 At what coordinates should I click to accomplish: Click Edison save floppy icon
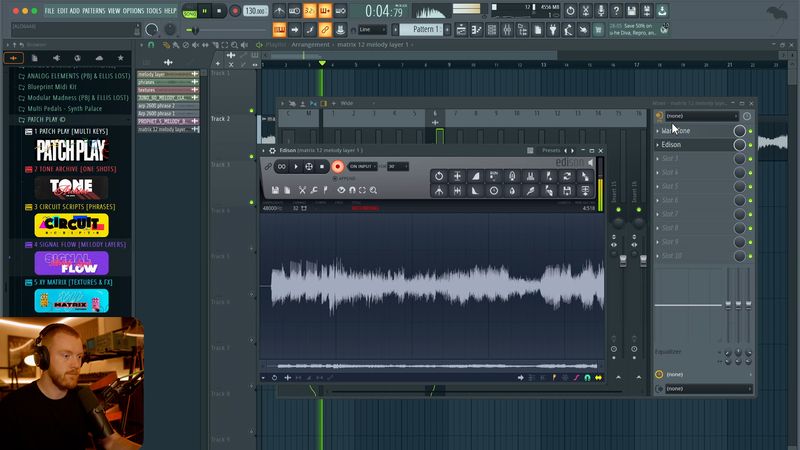click(275, 190)
